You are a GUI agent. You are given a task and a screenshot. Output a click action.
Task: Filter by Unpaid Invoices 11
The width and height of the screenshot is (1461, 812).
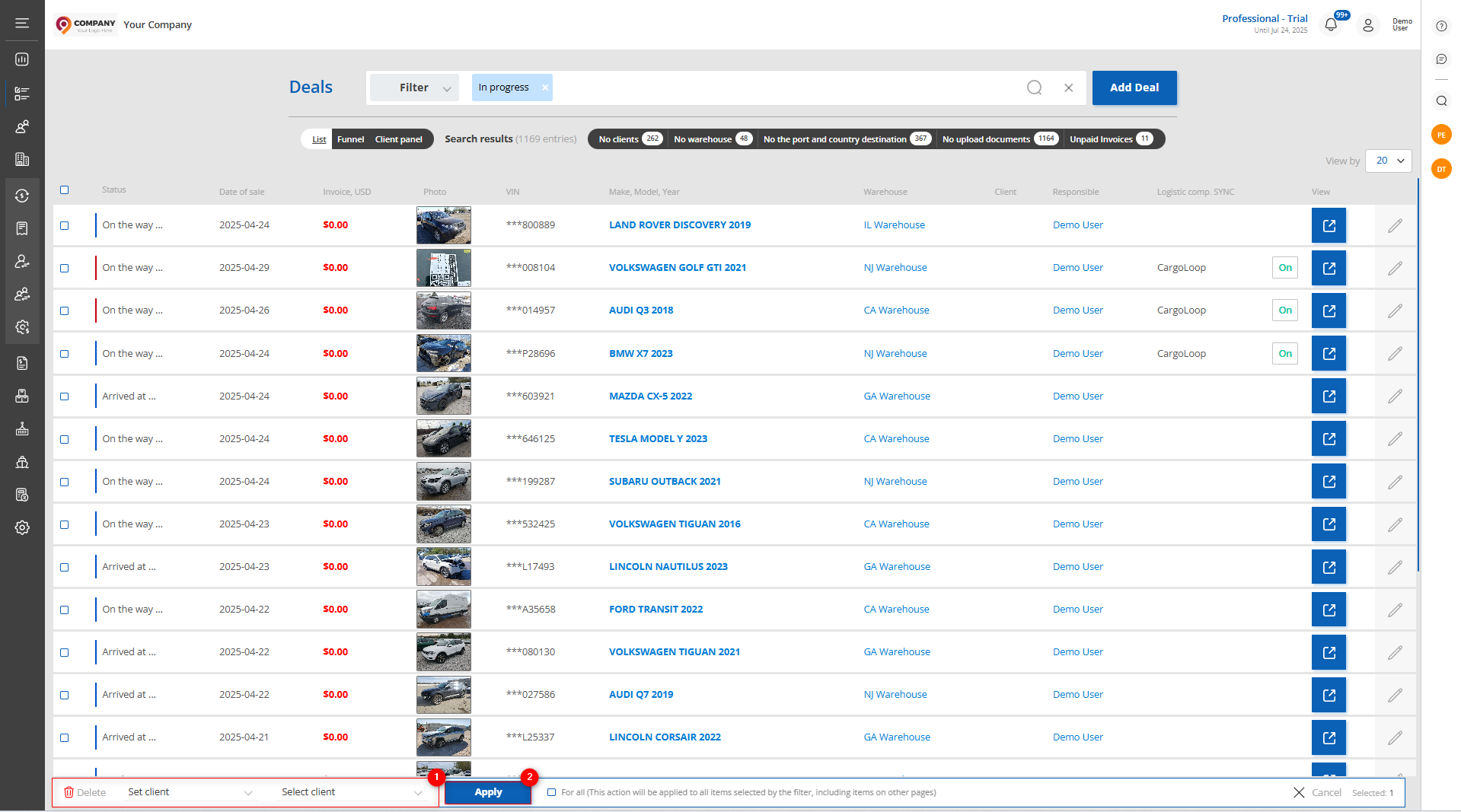tap(1112, 139)
